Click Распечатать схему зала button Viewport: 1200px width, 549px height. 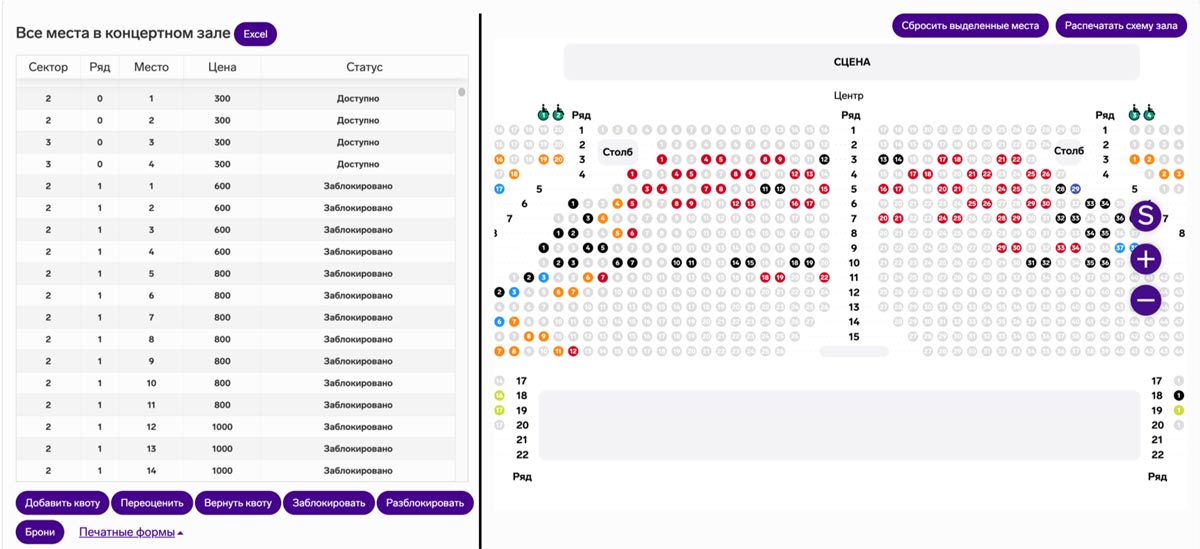1121,25
